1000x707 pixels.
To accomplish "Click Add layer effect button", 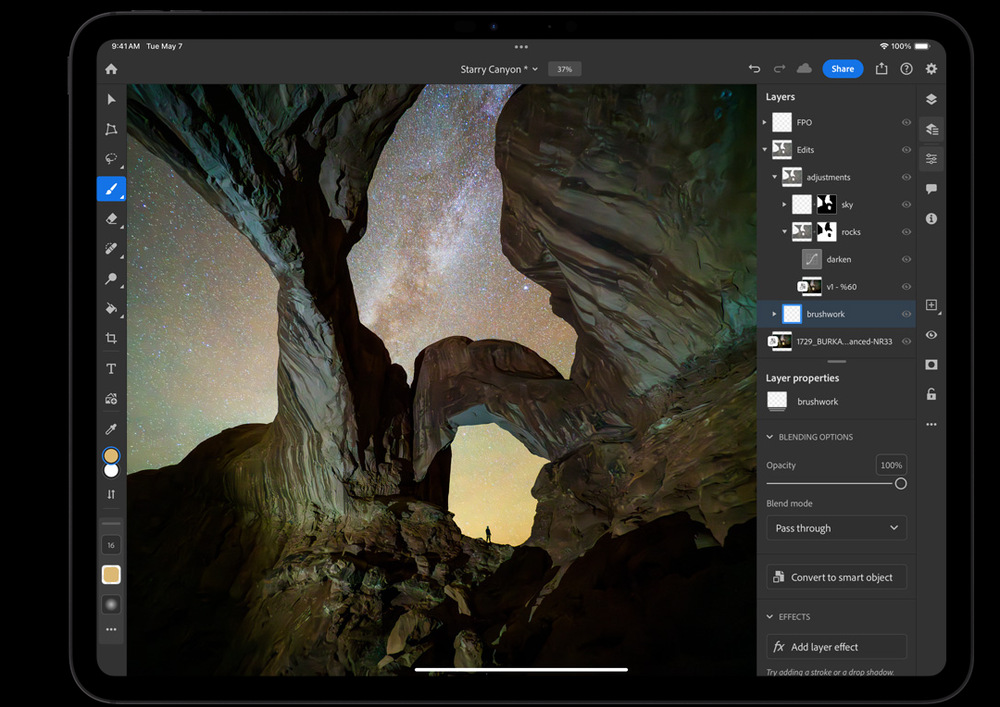I will [836, 647].
